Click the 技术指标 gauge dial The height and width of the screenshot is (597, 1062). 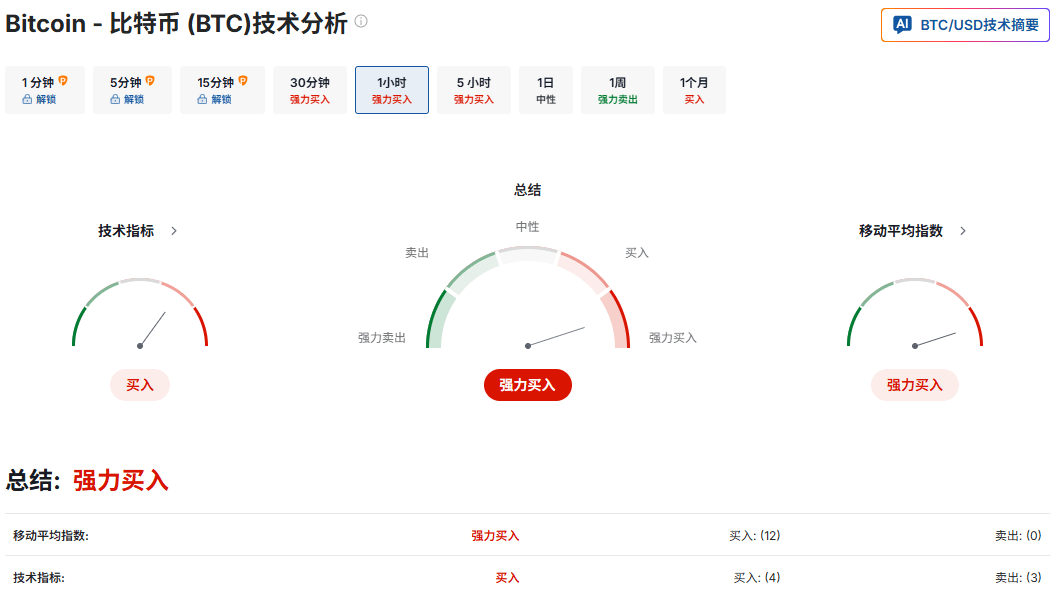140,313
